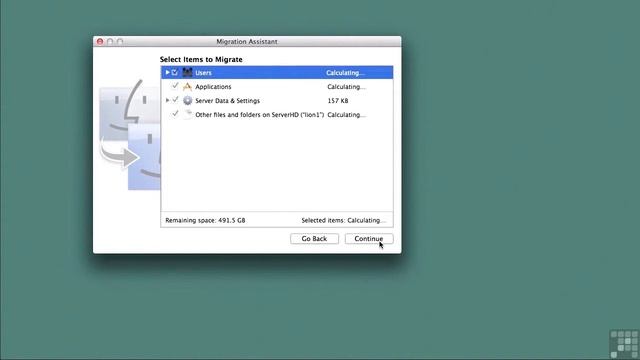Click the Migration Assistant window title
The height and width of the screenshot is (360, 640).
247,42
